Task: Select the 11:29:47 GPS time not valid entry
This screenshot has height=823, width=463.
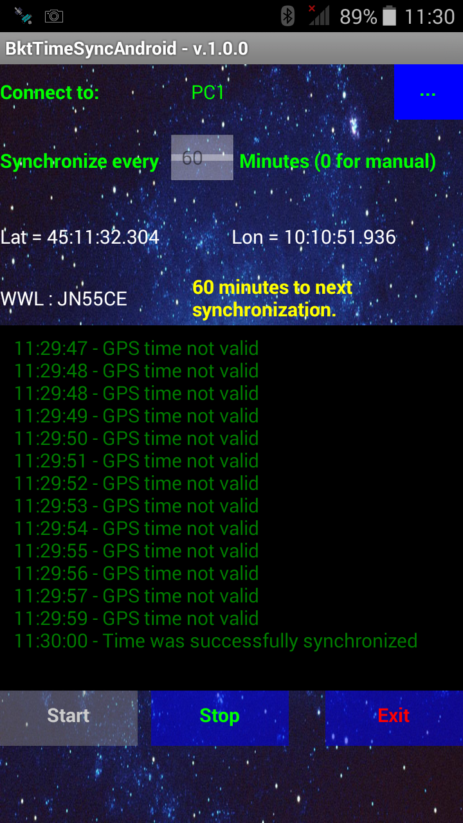Action: 136,348
